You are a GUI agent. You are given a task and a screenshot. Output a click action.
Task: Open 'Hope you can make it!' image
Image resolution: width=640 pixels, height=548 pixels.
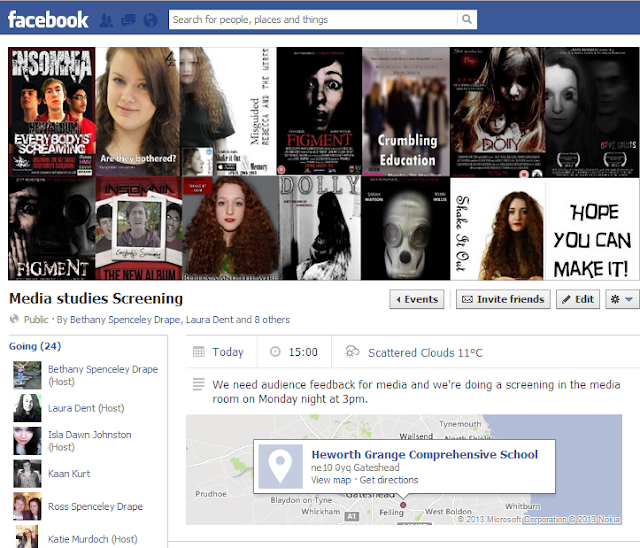[x=592, y=229]
